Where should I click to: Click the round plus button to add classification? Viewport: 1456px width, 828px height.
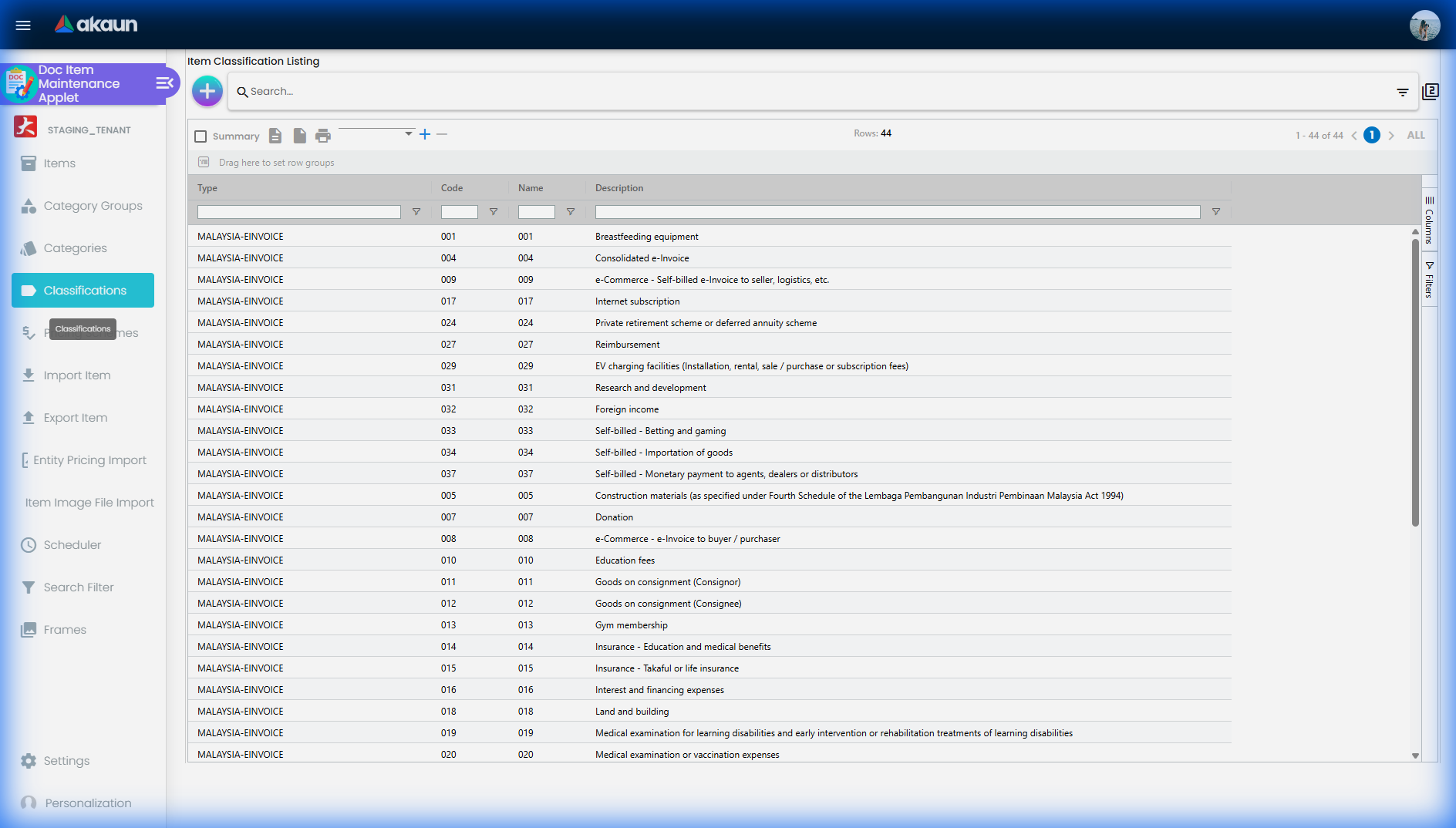[207, 91]
